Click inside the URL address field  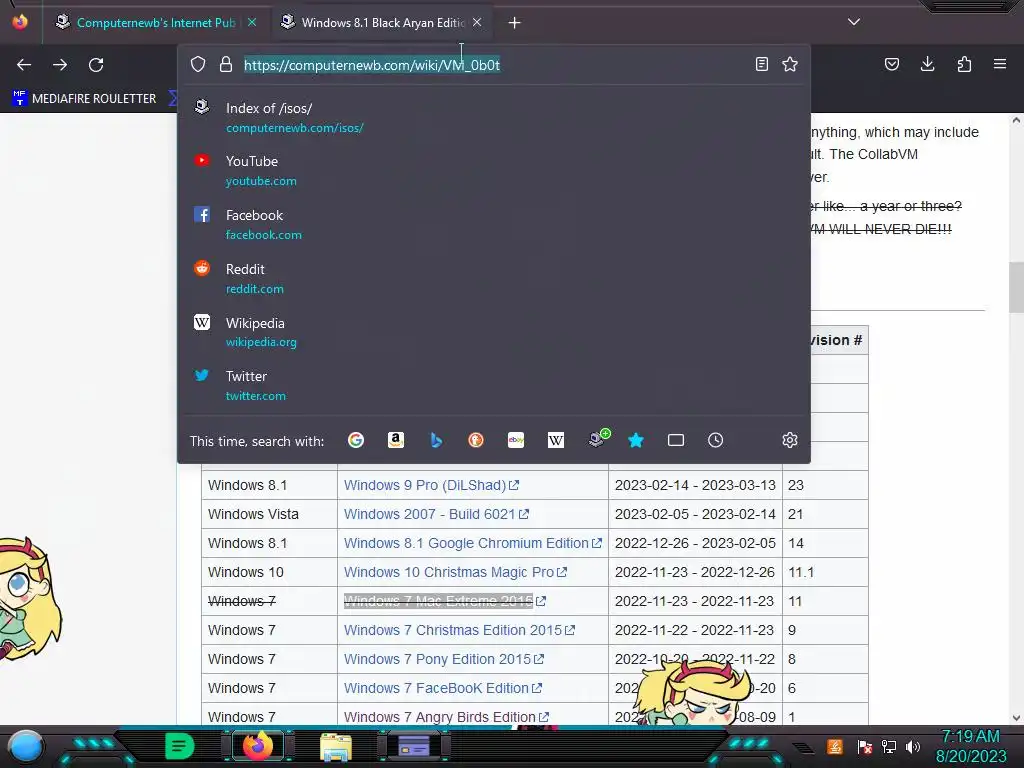pos(493,65)
